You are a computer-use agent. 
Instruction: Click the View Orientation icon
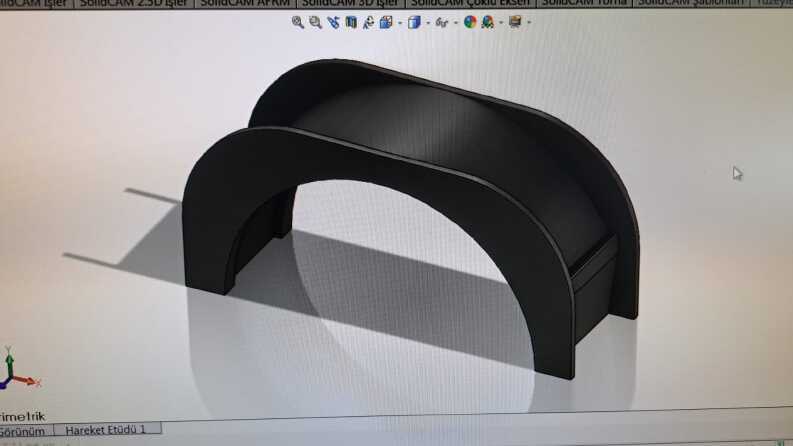coord(386,22)
